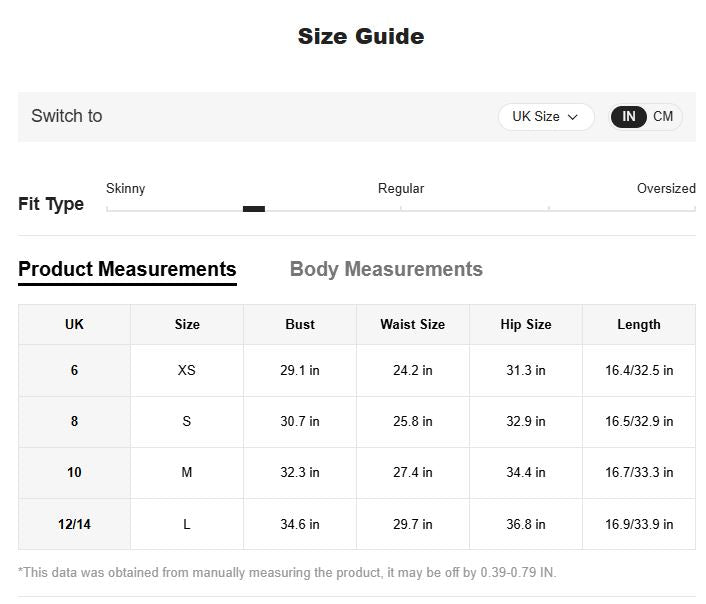Click the 16.4/32.5 in length value
Viewport: 706px width, 604px height.
tap(639, 370)
